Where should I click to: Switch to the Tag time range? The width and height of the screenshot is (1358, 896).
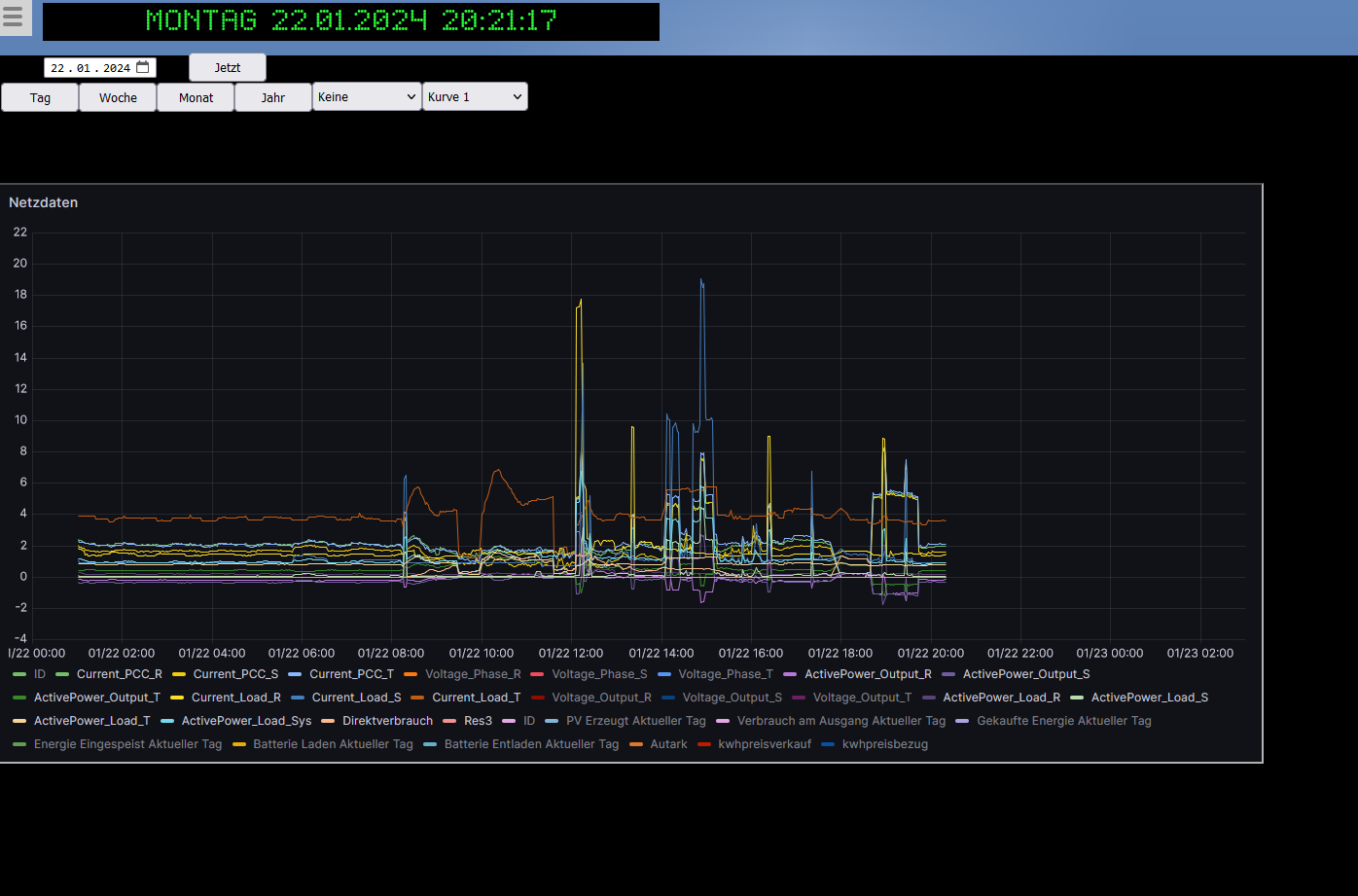(x=40, y=97)
